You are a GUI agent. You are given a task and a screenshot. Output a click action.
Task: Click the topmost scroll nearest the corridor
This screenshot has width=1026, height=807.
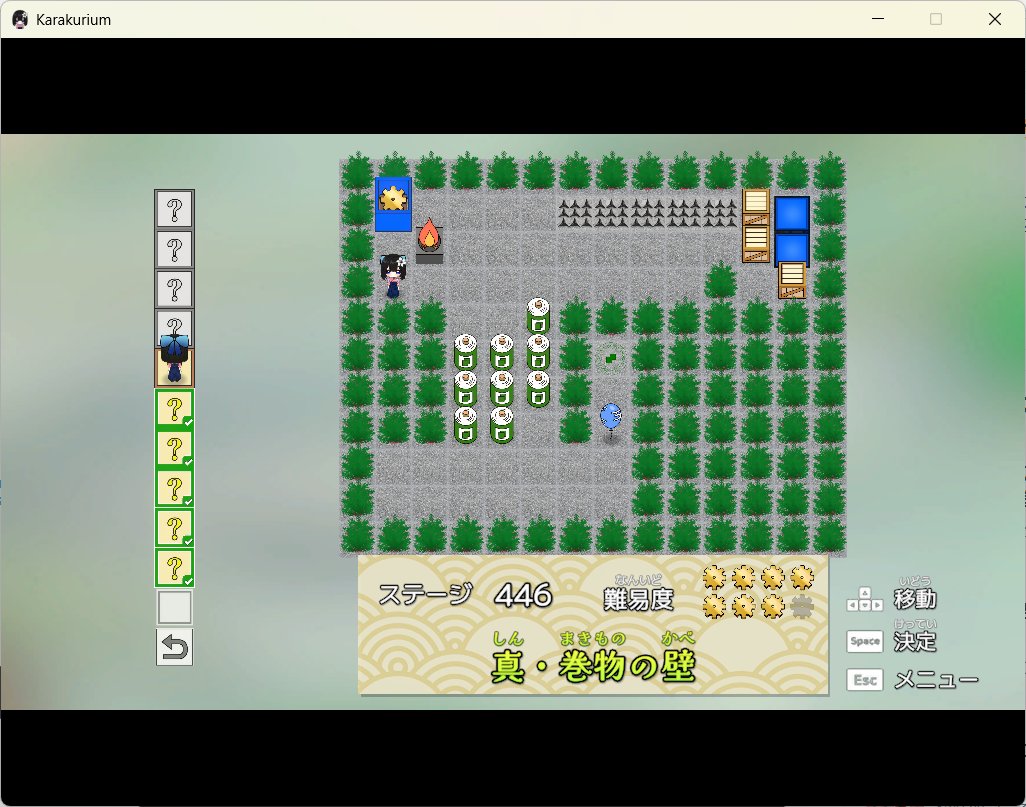[538, 315]
